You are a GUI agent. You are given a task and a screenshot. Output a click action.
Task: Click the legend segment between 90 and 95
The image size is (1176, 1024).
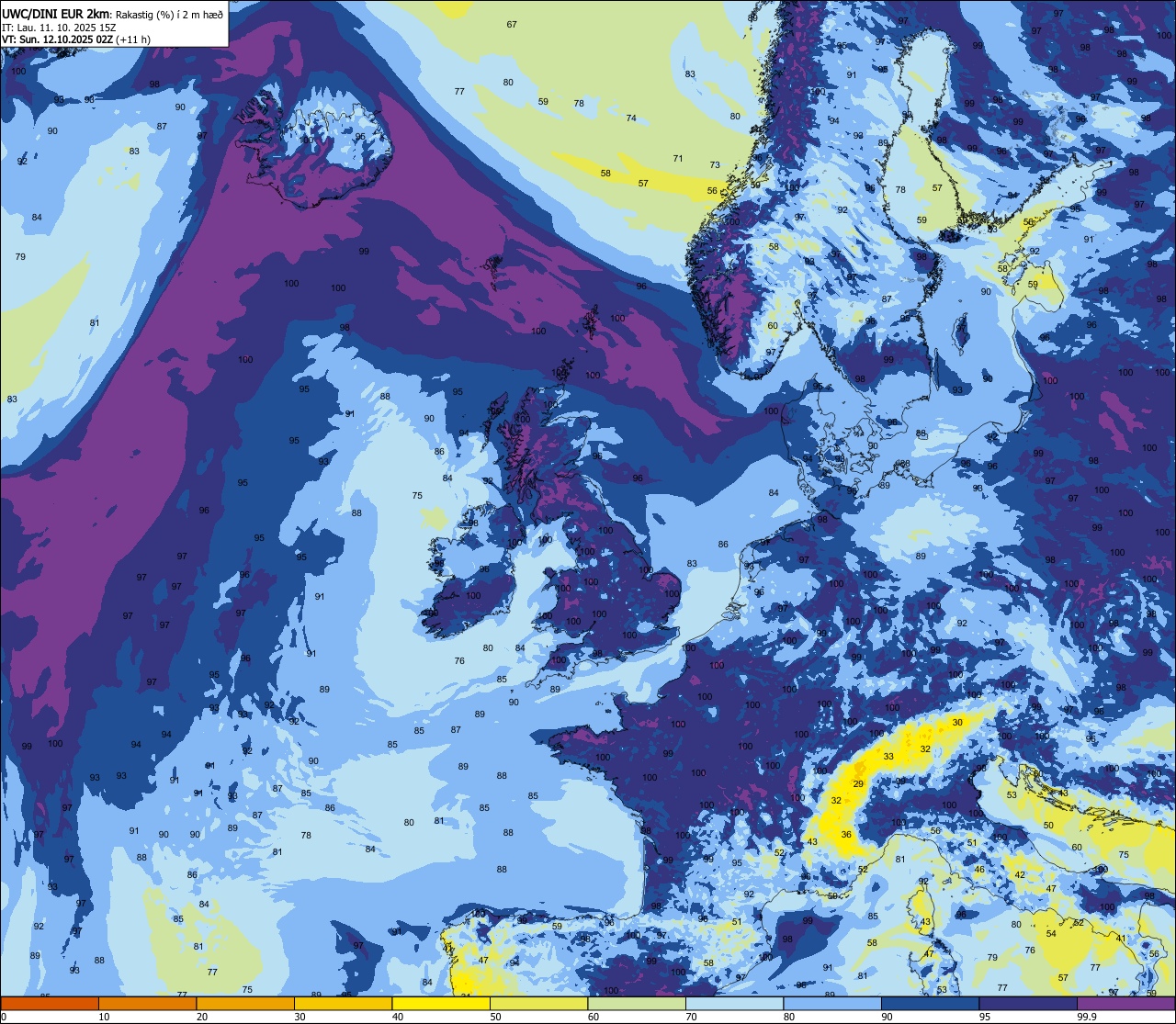click(x=930, y=1003)
